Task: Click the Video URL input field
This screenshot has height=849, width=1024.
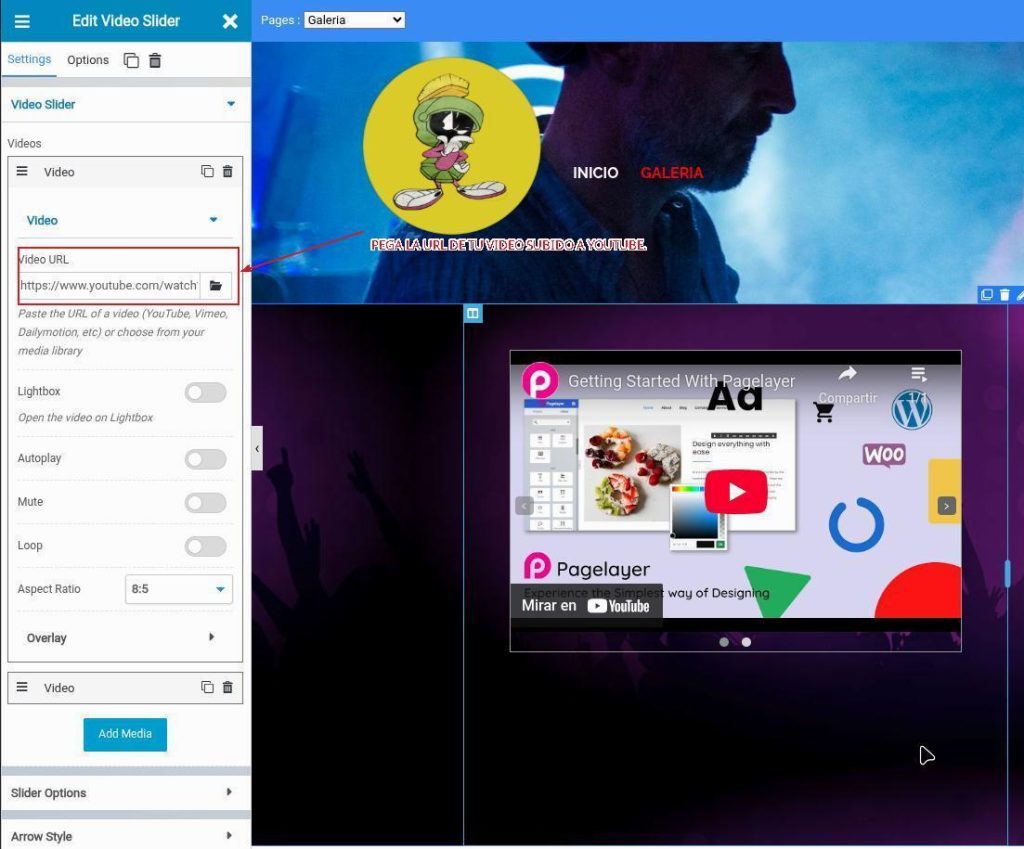Action: click(x=108, y=286)
